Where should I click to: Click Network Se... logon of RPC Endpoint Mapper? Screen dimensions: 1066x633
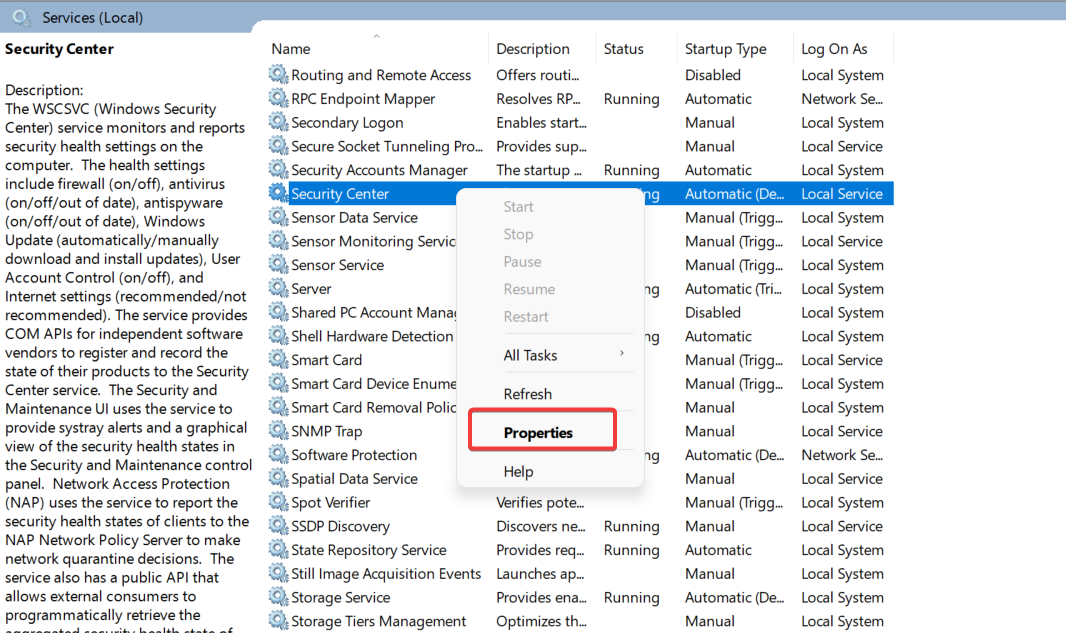(x=842, y=99)
